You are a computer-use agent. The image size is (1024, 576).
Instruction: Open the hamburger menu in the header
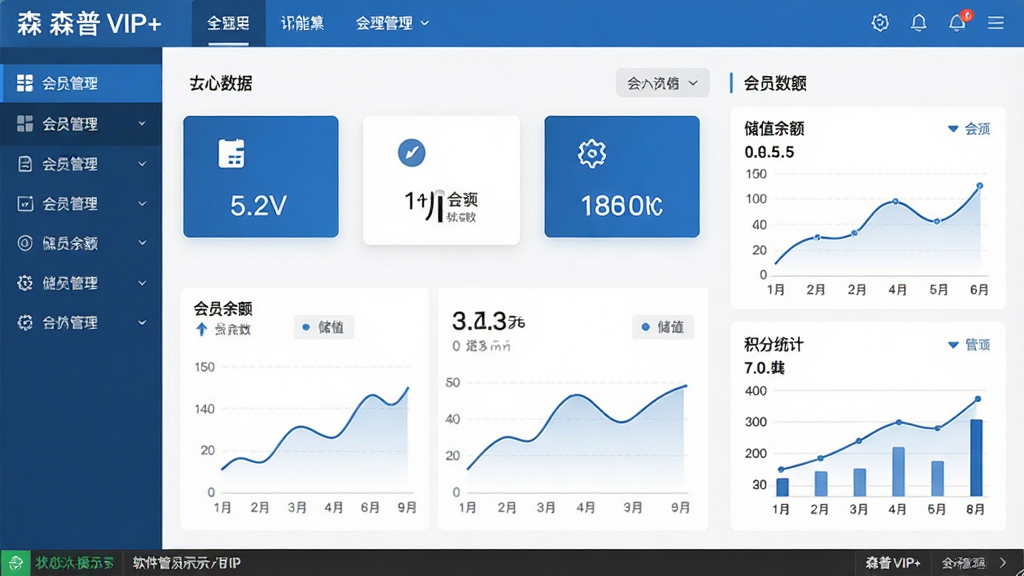(x=995, y=23)
